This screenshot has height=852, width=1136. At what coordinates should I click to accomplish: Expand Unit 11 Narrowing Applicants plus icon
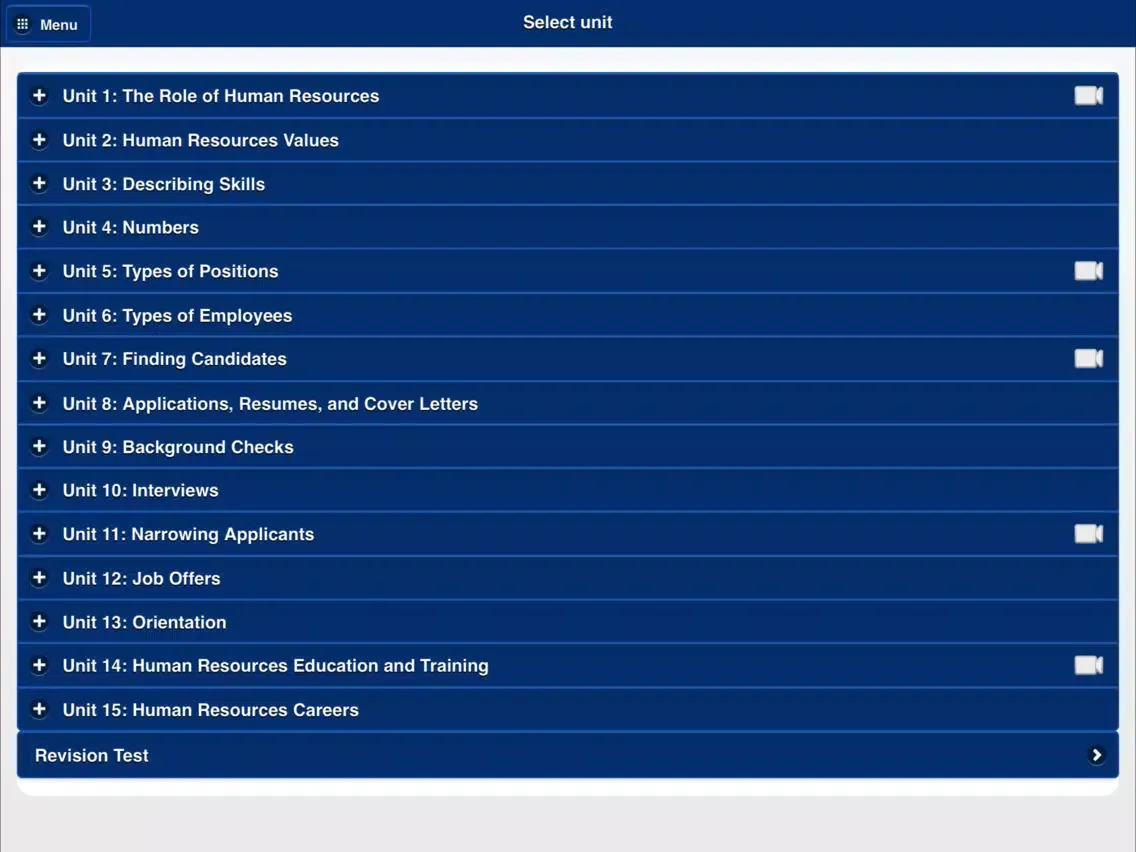(39, 534)
